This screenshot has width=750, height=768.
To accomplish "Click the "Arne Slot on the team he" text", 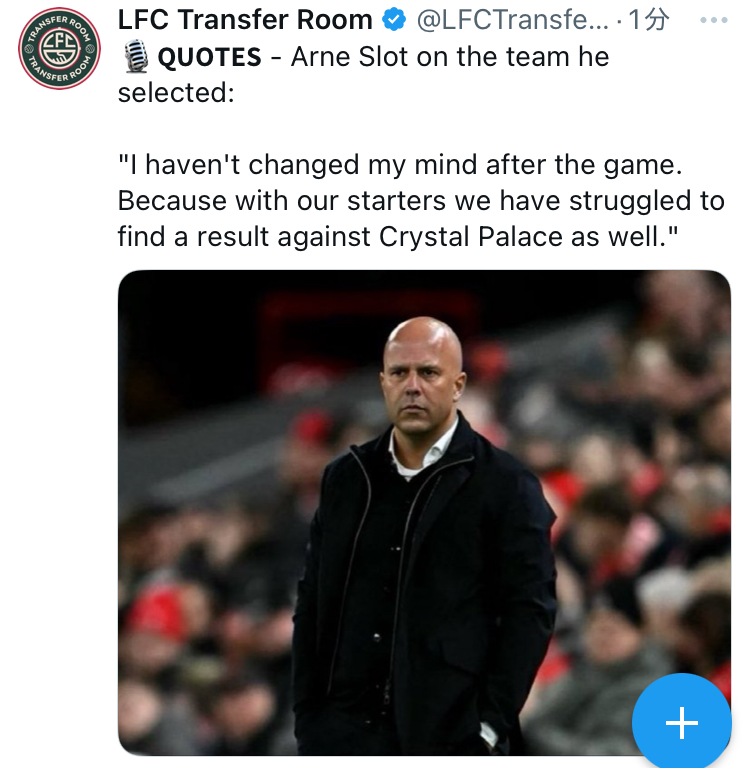I will 450,57.
